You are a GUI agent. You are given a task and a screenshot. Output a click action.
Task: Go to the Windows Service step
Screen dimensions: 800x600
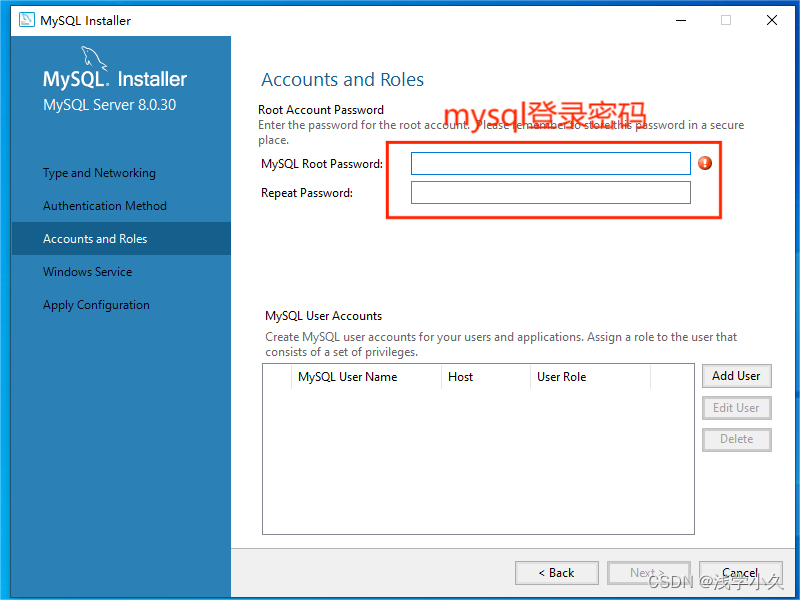click(87, 271)
